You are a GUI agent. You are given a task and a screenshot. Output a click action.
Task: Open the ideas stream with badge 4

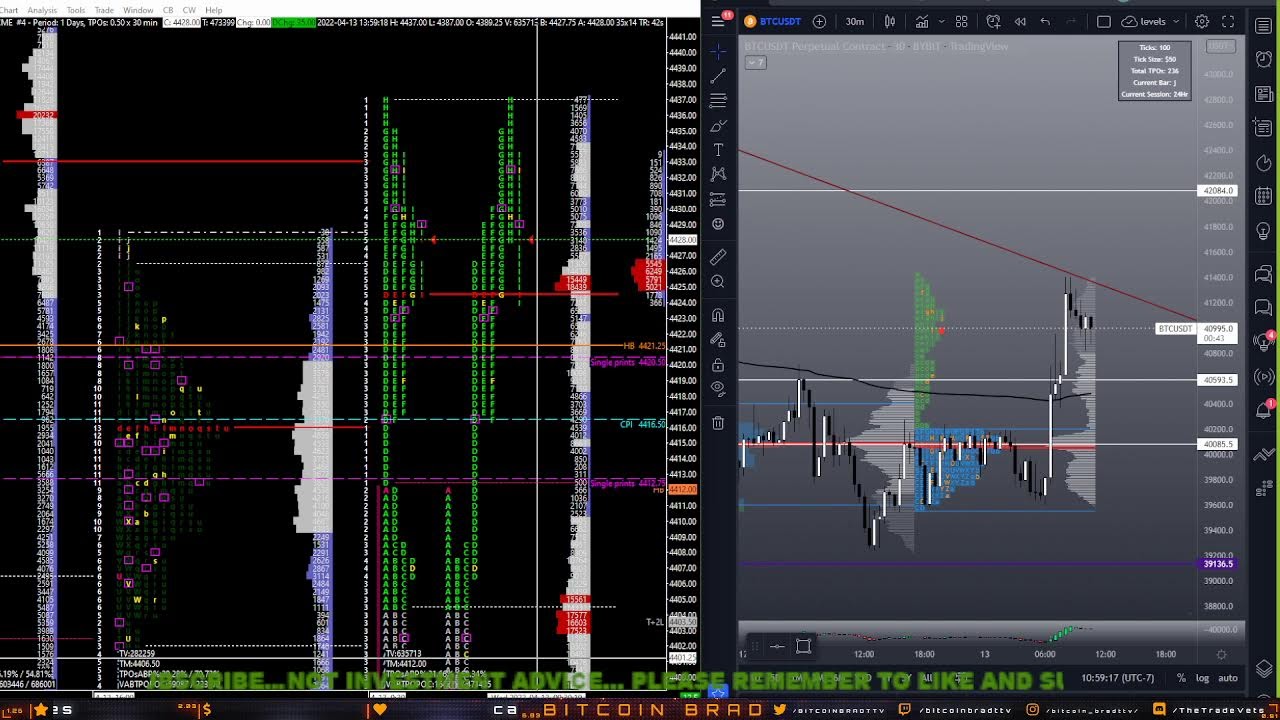coord(1263,340)
